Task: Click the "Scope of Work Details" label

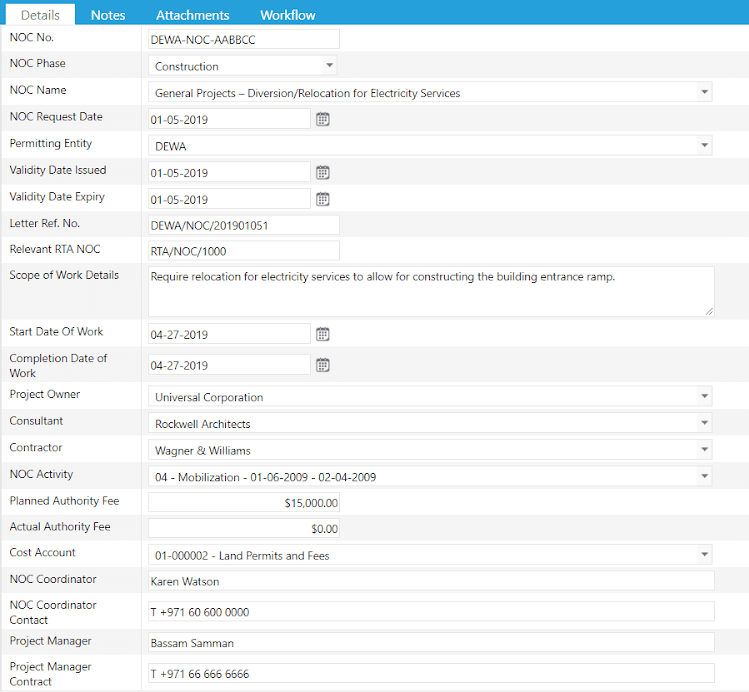Action: (64, 275)
